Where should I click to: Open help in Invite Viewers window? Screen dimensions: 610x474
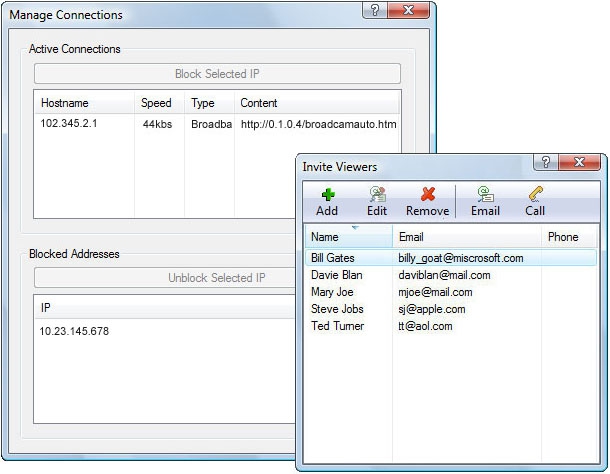click(x=546, y=162)
